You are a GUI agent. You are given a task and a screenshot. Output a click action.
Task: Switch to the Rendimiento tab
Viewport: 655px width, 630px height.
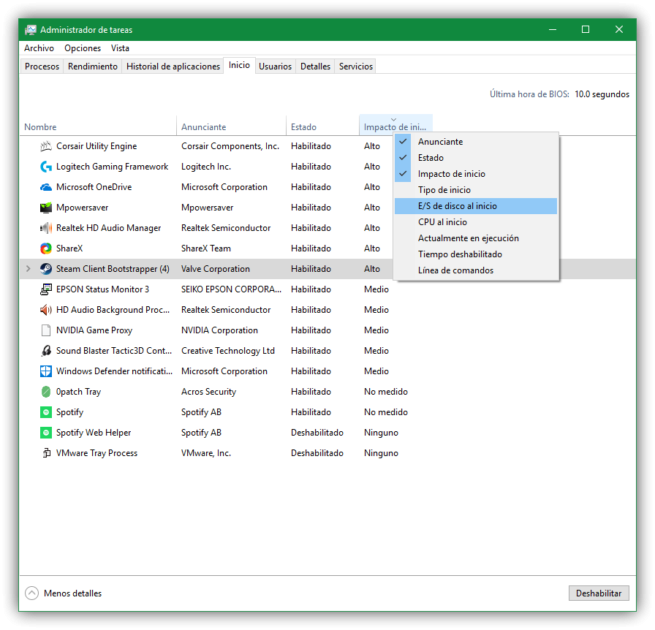click(x=93, y=66)
